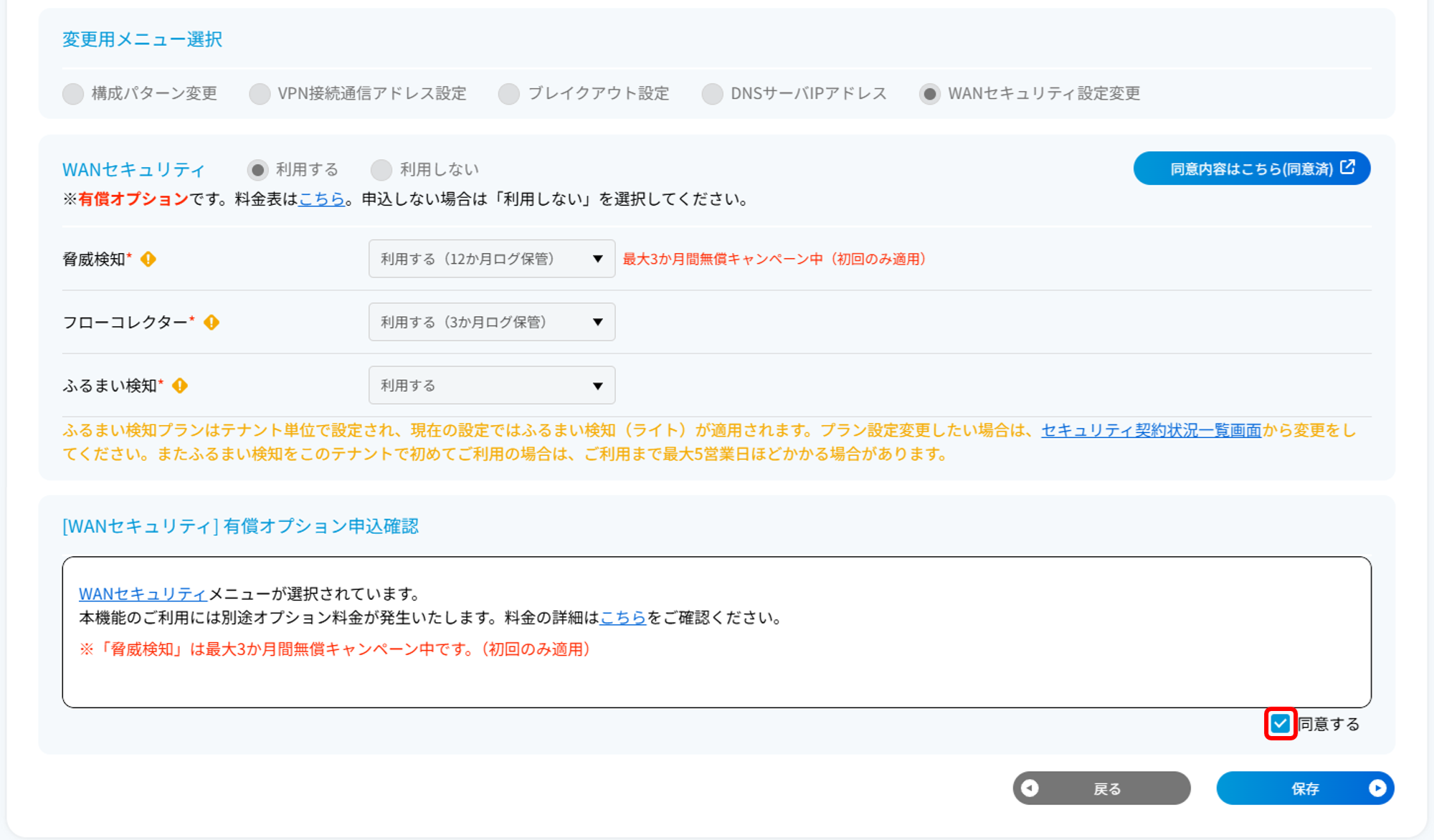Viewport: 1434px width, 840px height.
Task: Open the WANセキュリティ link in confirmation box
Action: [x=143, y=594]
